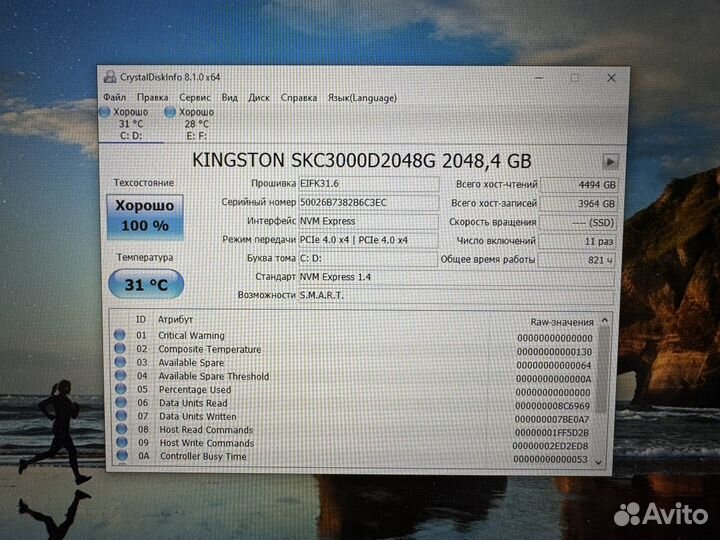
Task: Click status dot for Available Spare row
Action: pos(120,361)
